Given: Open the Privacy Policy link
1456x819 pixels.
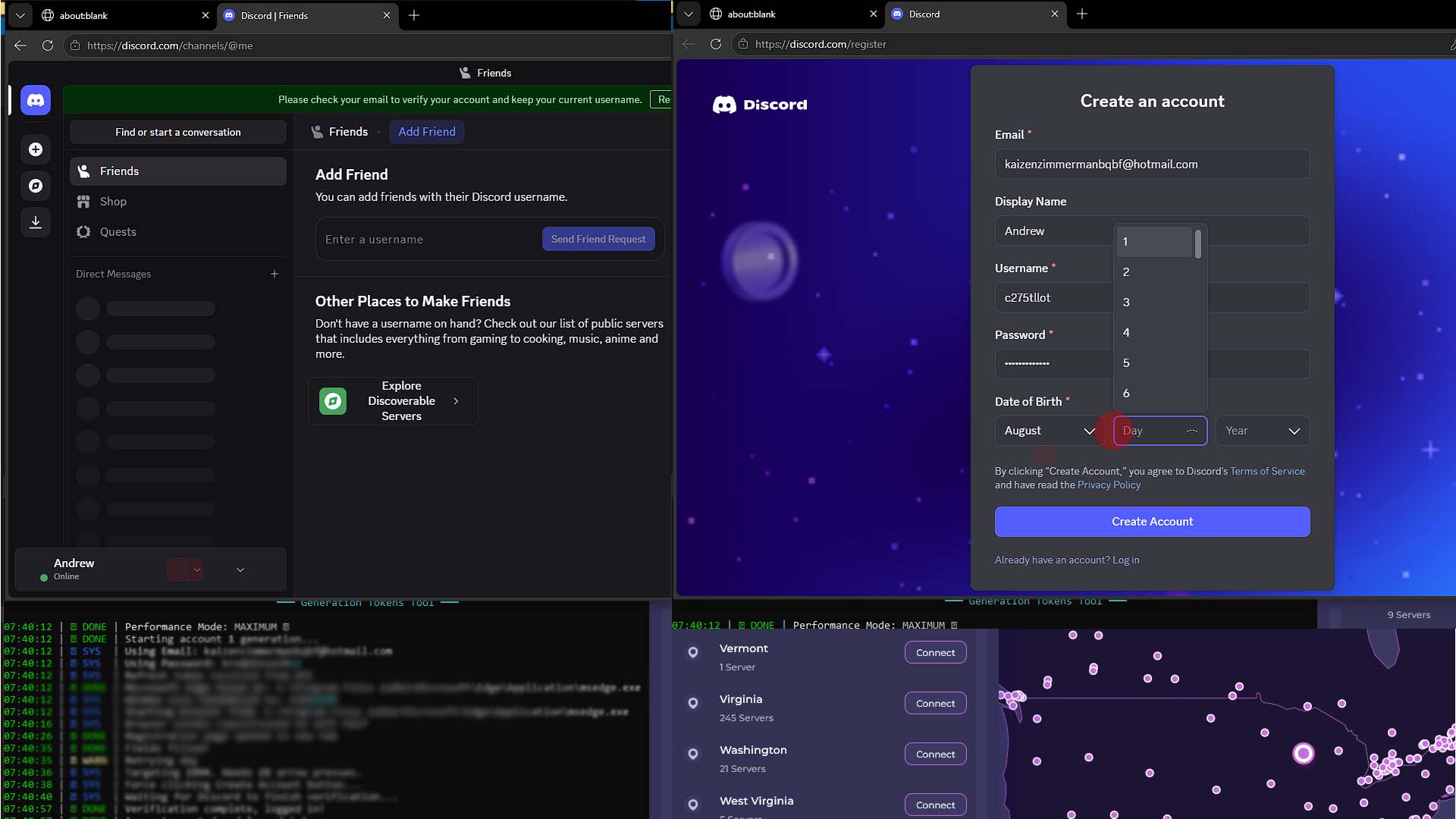Looking at the screenshot, I should pyautogui.click(x=1109, y=485).
